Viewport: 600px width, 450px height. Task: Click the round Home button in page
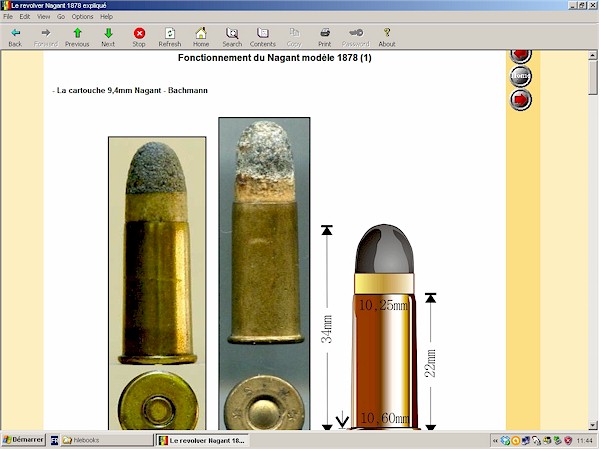[x=521, y=76]
